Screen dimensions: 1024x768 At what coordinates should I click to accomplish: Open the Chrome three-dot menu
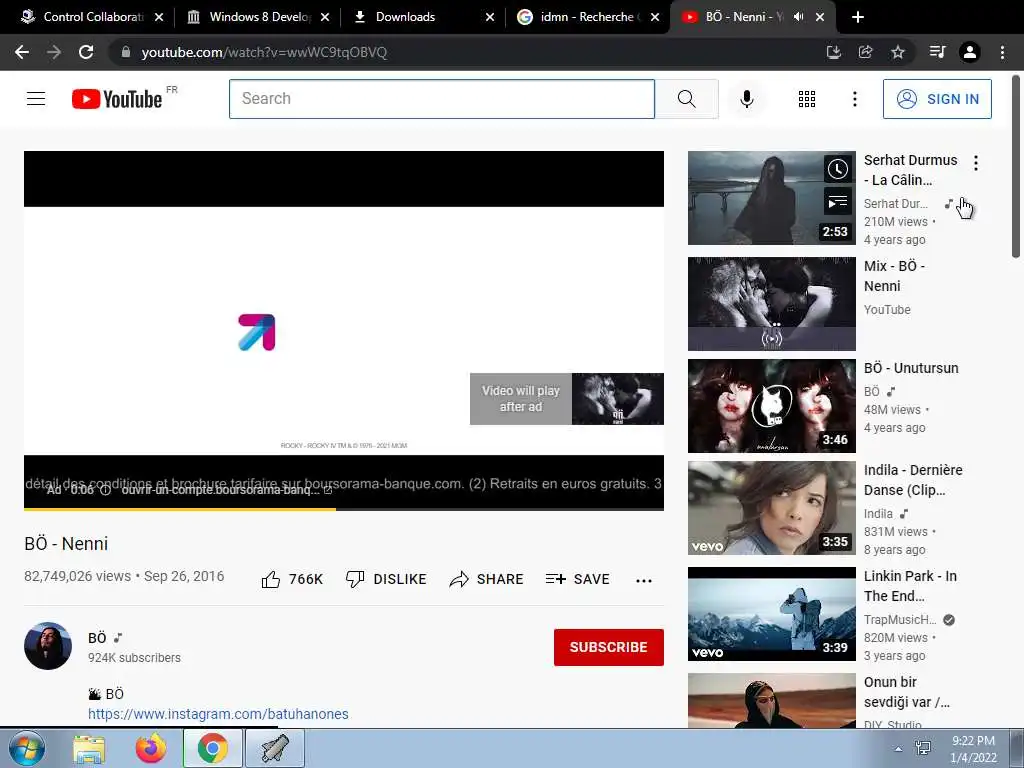1002,52
